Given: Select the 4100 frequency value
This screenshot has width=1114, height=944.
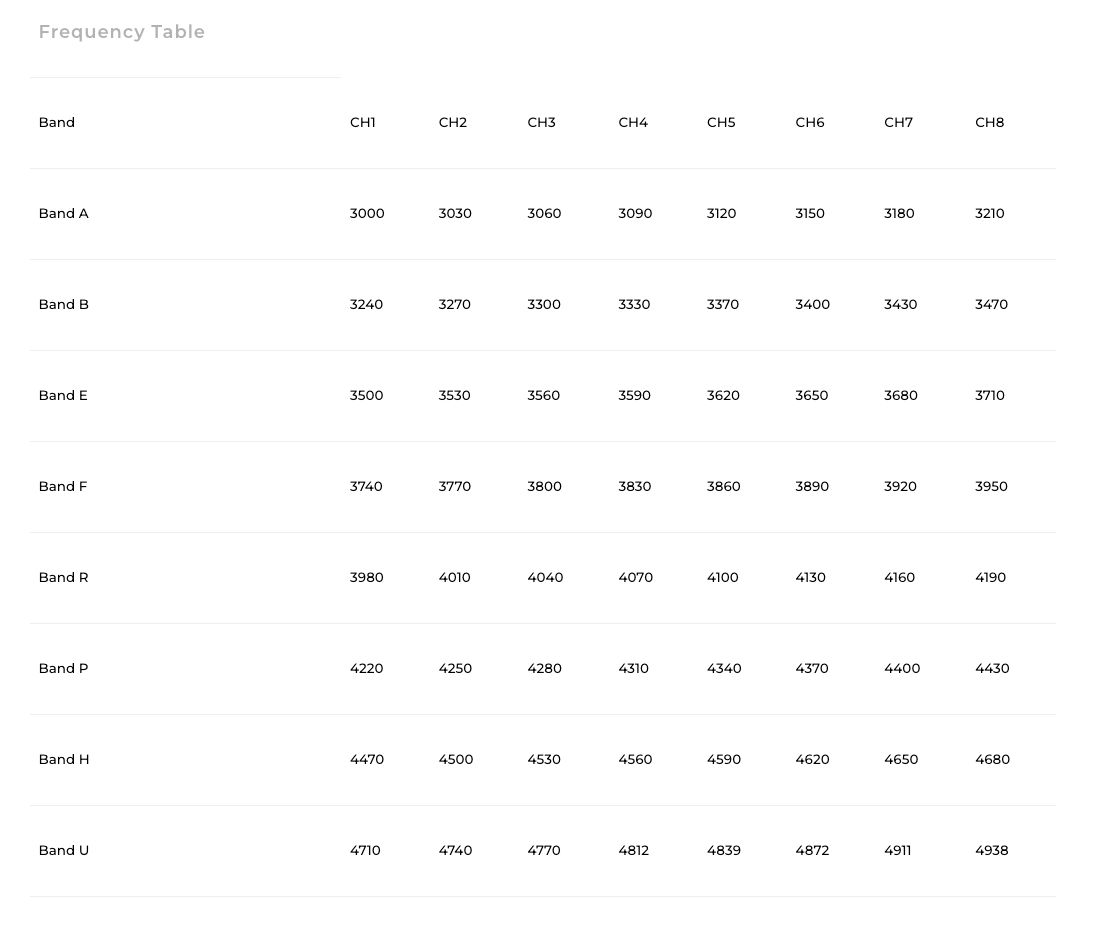Looking at the screenshot, I should (723, 577).
